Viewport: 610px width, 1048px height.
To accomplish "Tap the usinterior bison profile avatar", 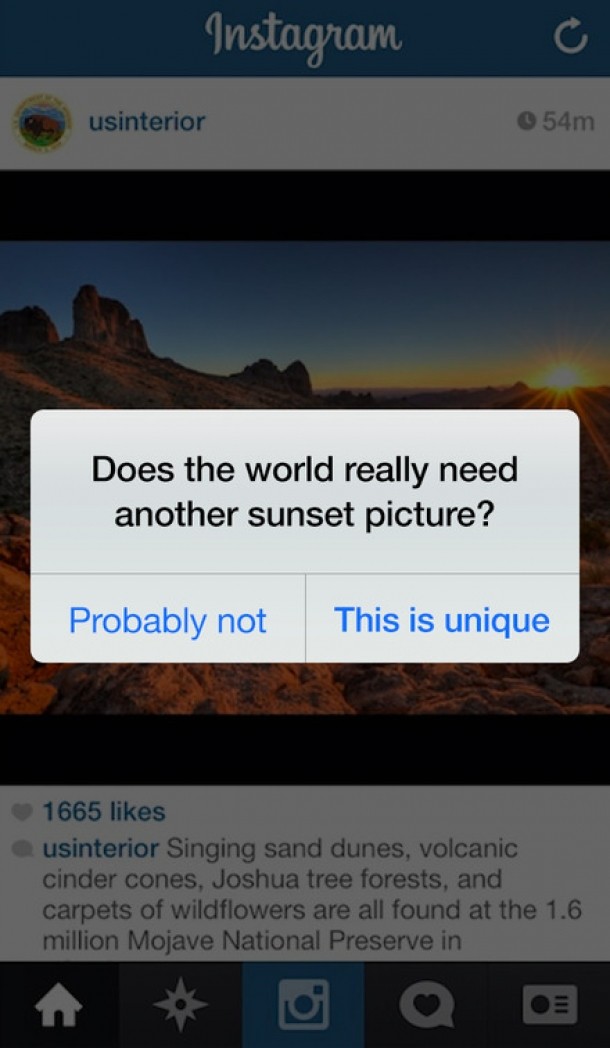I will pyautogui.click(x=42, y=123).
